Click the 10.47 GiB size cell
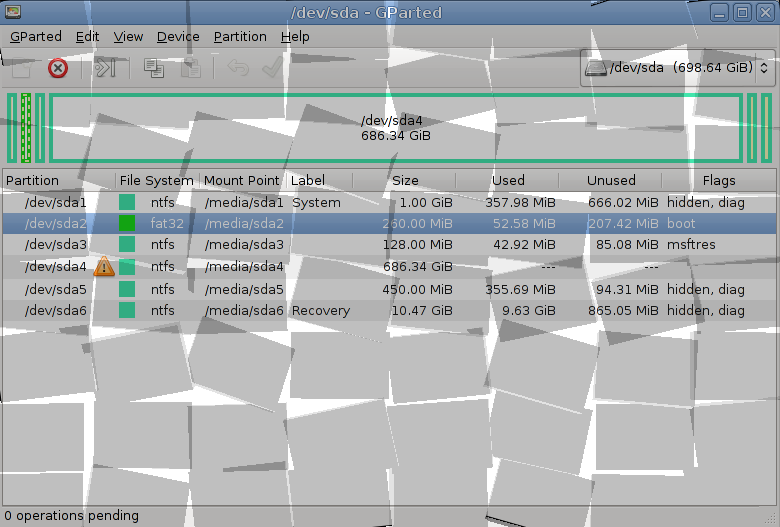The height and width of the screenshot is (527, 780). coord(422,311)
